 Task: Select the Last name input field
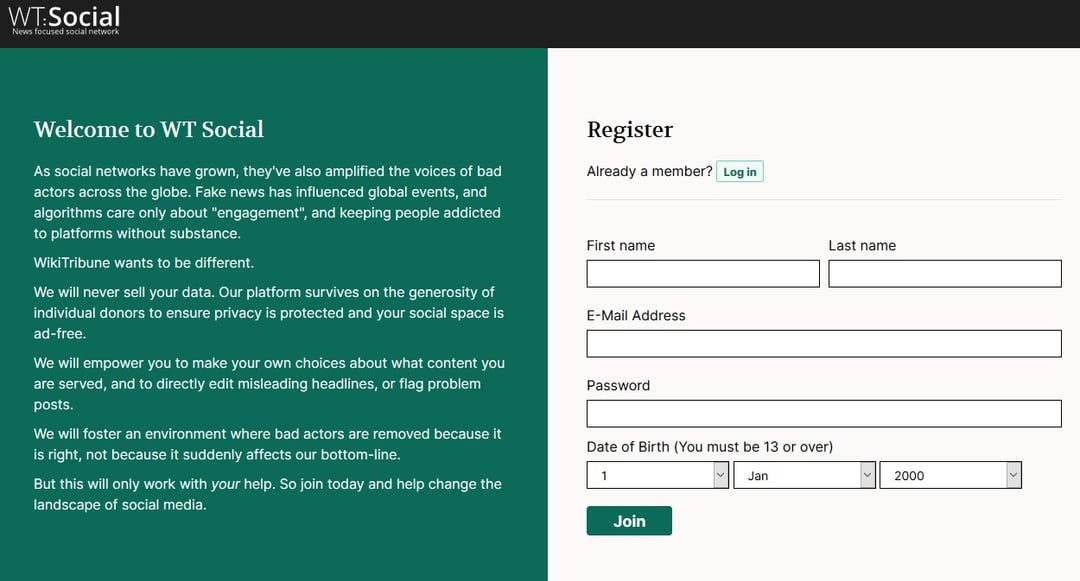click(x=944, y=273)
